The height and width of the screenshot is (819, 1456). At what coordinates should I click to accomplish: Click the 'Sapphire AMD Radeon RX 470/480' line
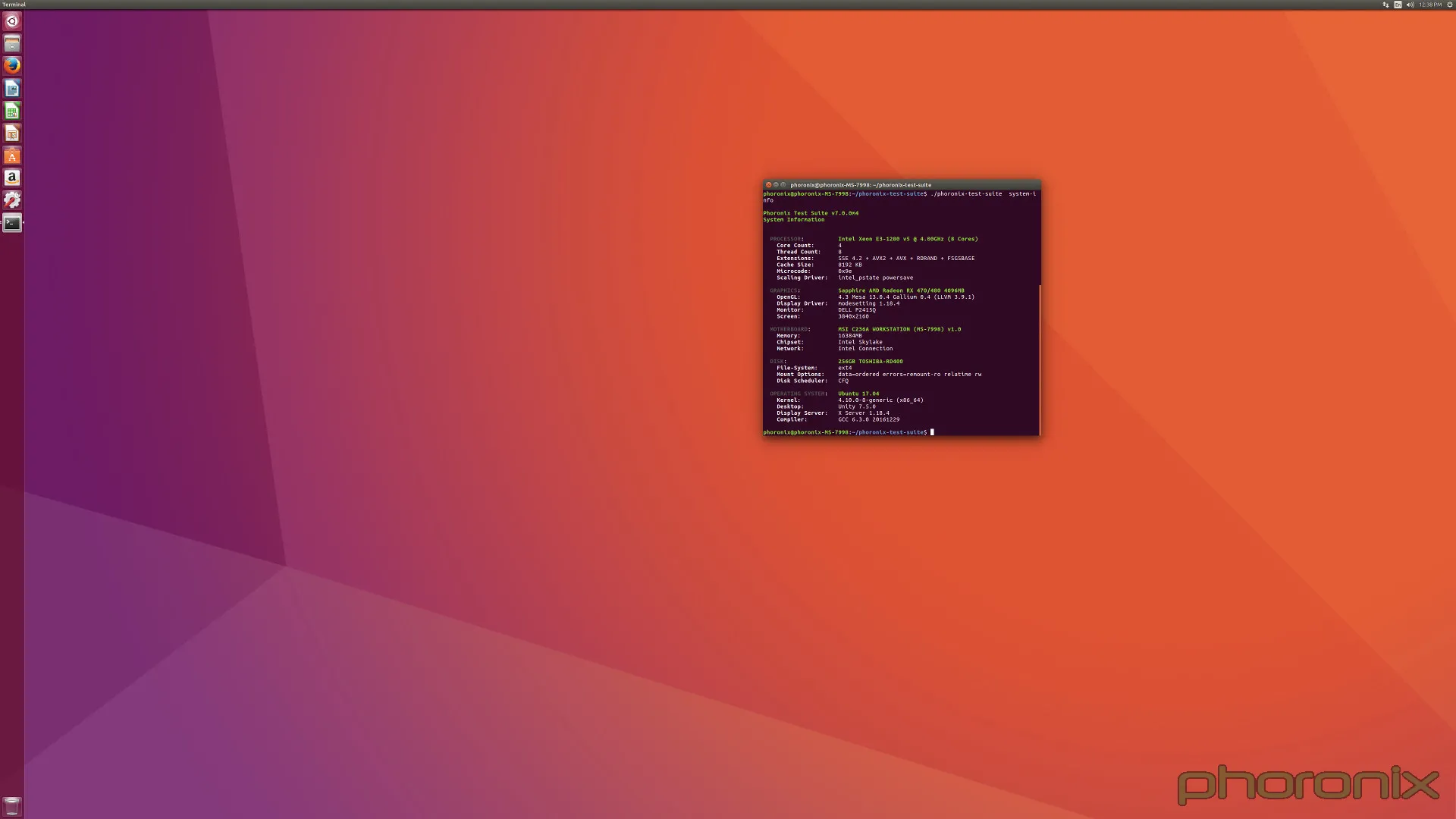[901, 290]
